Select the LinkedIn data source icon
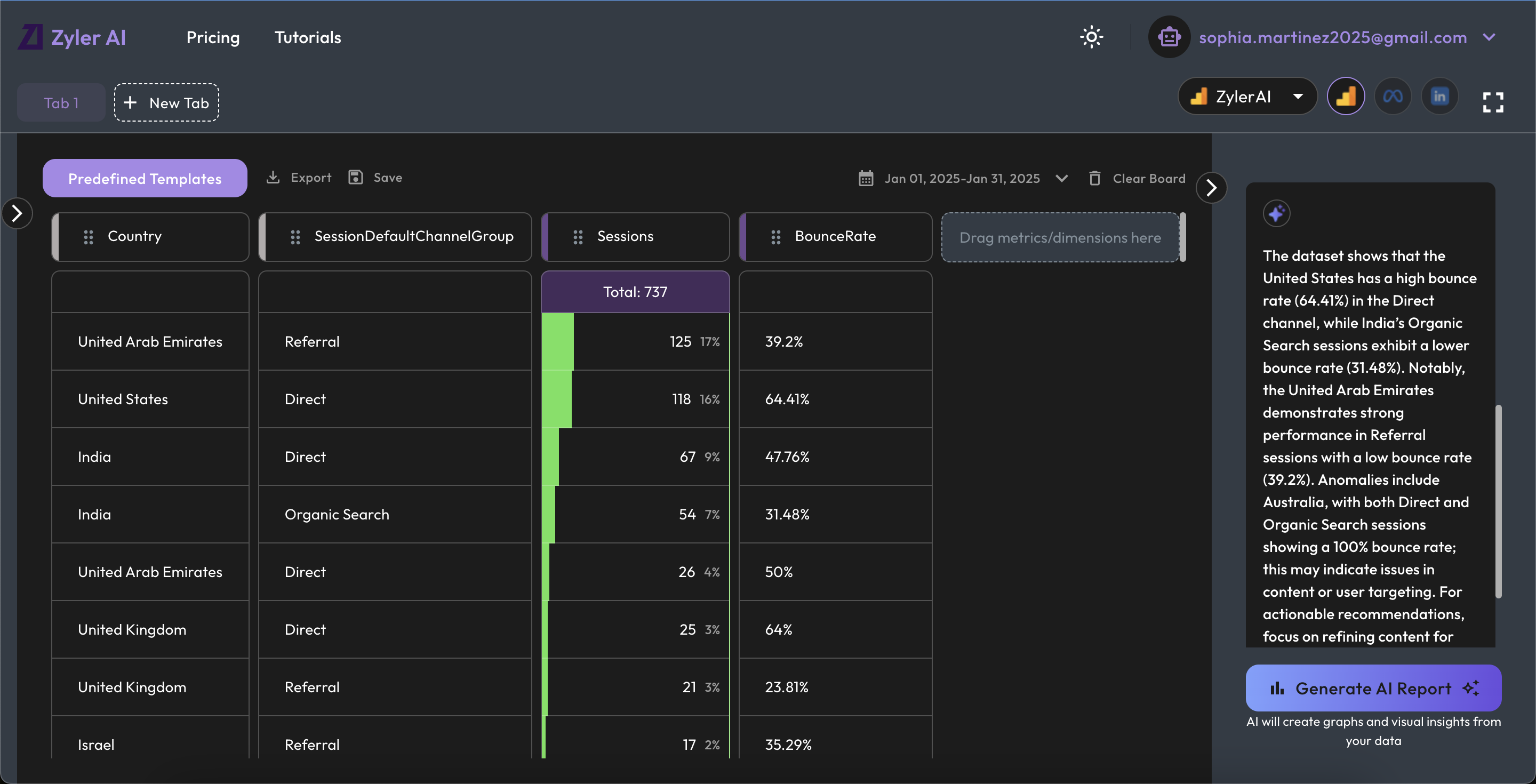The height and width of the screenshot is (784, 1536). (1439, 96)
